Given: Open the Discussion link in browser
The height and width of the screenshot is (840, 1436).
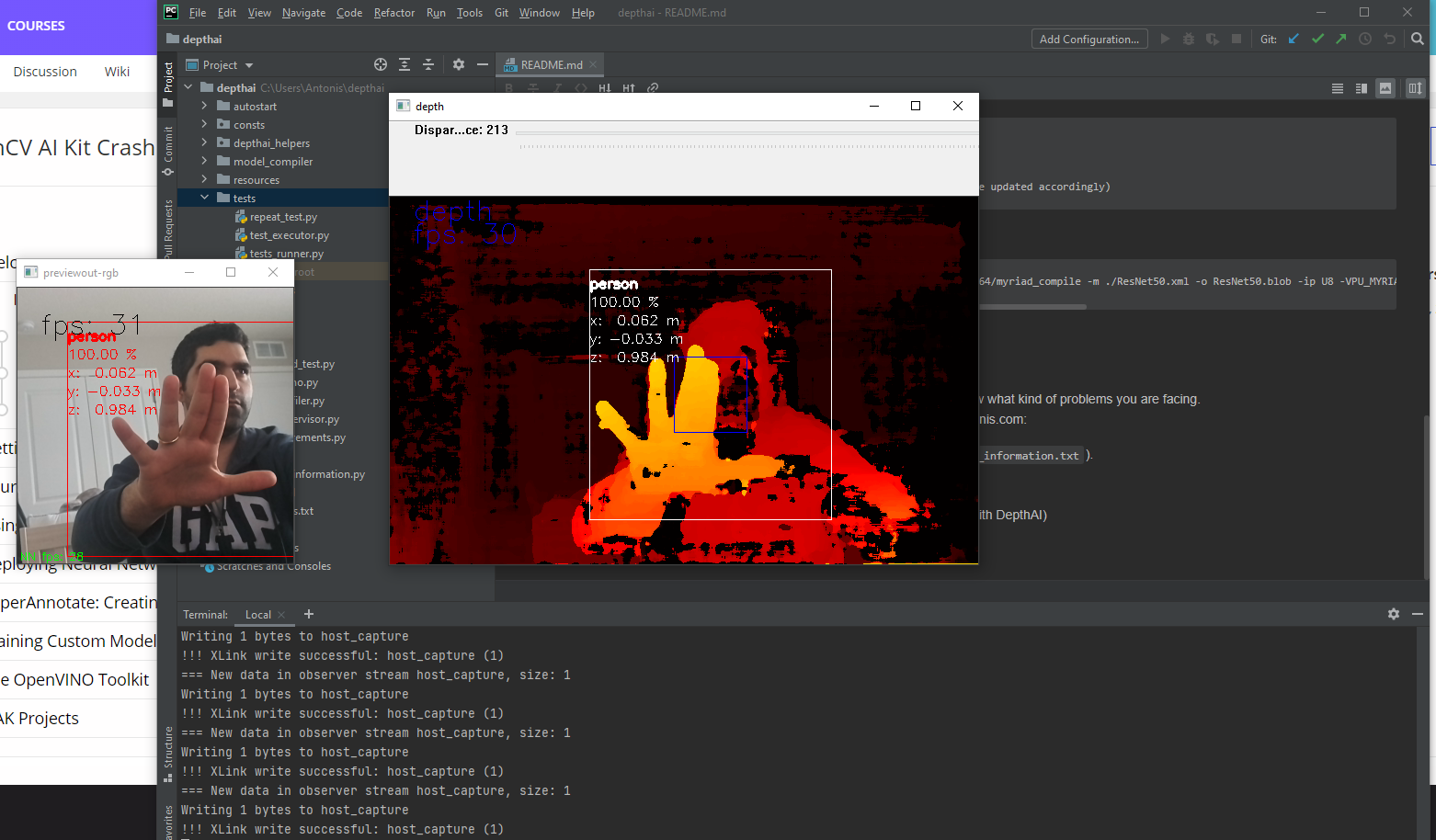Looking at the screenshot, I should pyautogui.click(x=45, y=72).
